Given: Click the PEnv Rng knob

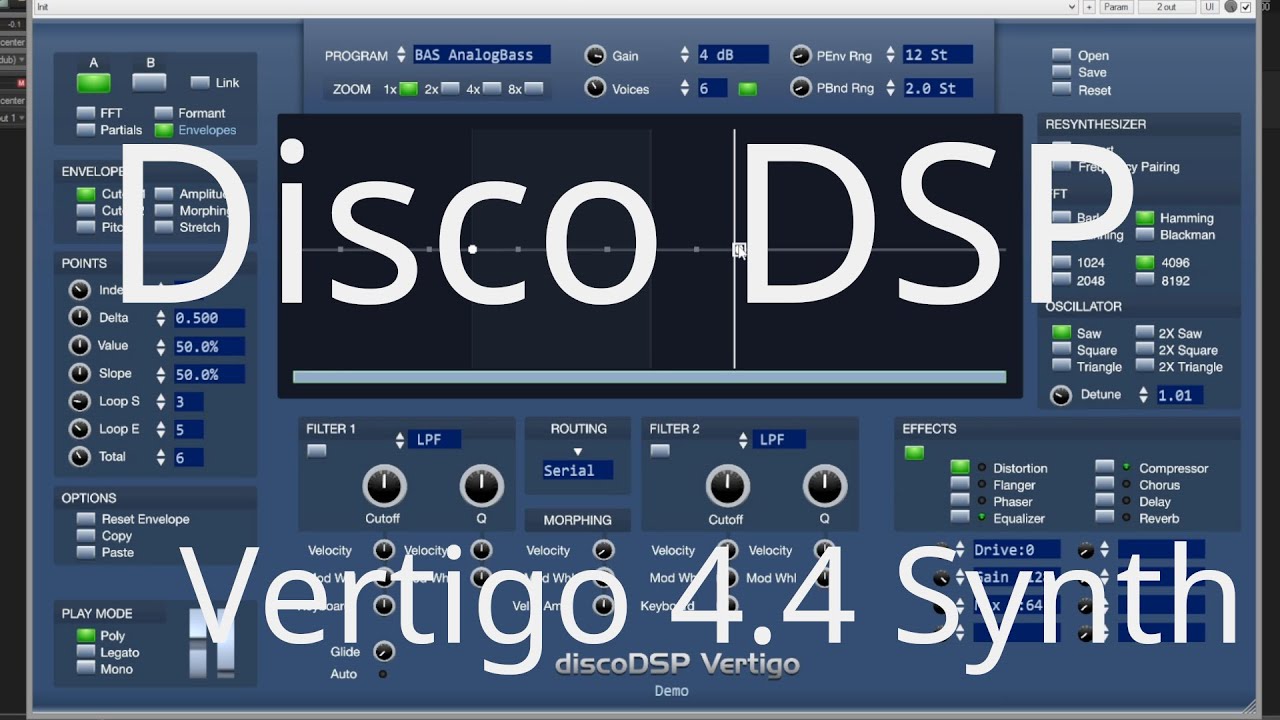Looking at the screenshot, I should point(800,55).
